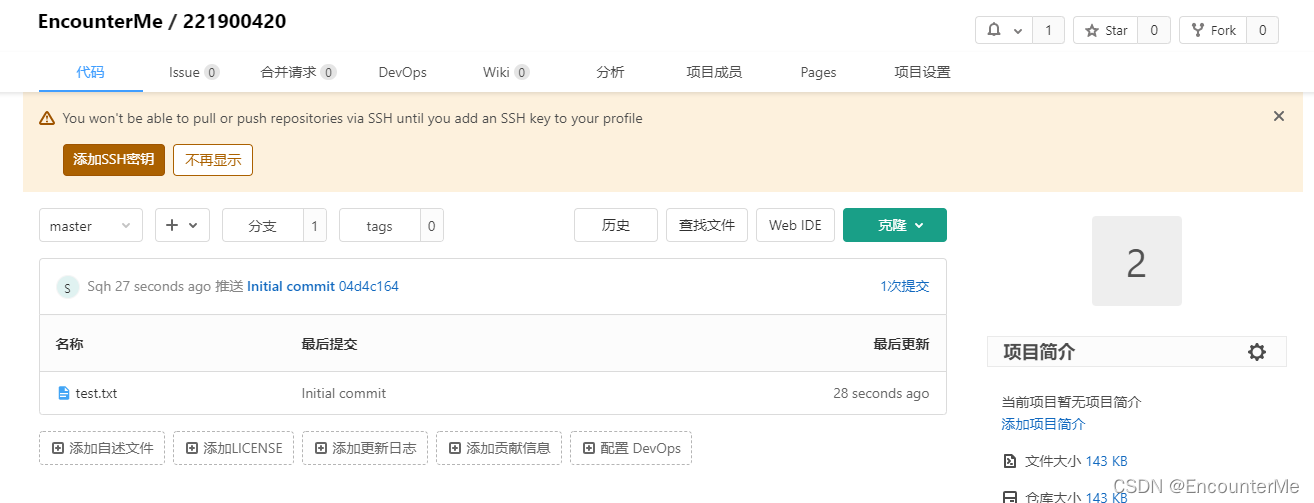Click the 添加LICENSE button

(233, 448)
